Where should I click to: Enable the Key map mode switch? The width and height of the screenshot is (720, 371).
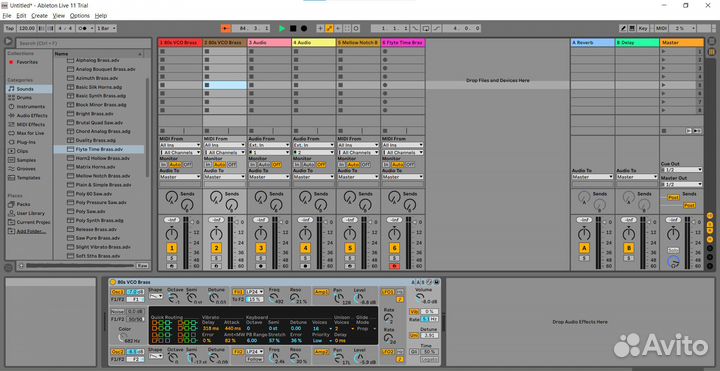tap(643, 28)
